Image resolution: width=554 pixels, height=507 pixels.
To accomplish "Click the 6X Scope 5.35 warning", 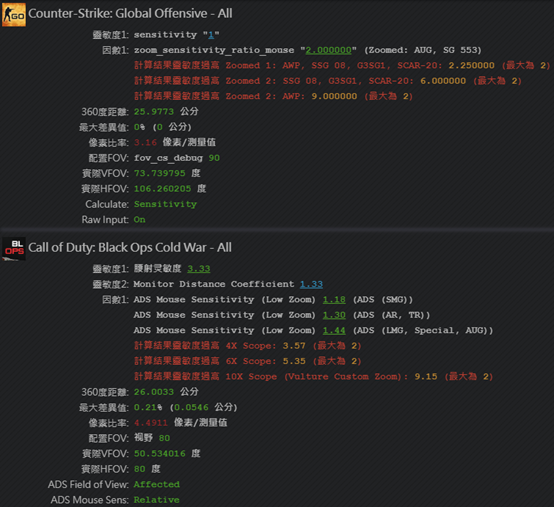I will 247,361.
